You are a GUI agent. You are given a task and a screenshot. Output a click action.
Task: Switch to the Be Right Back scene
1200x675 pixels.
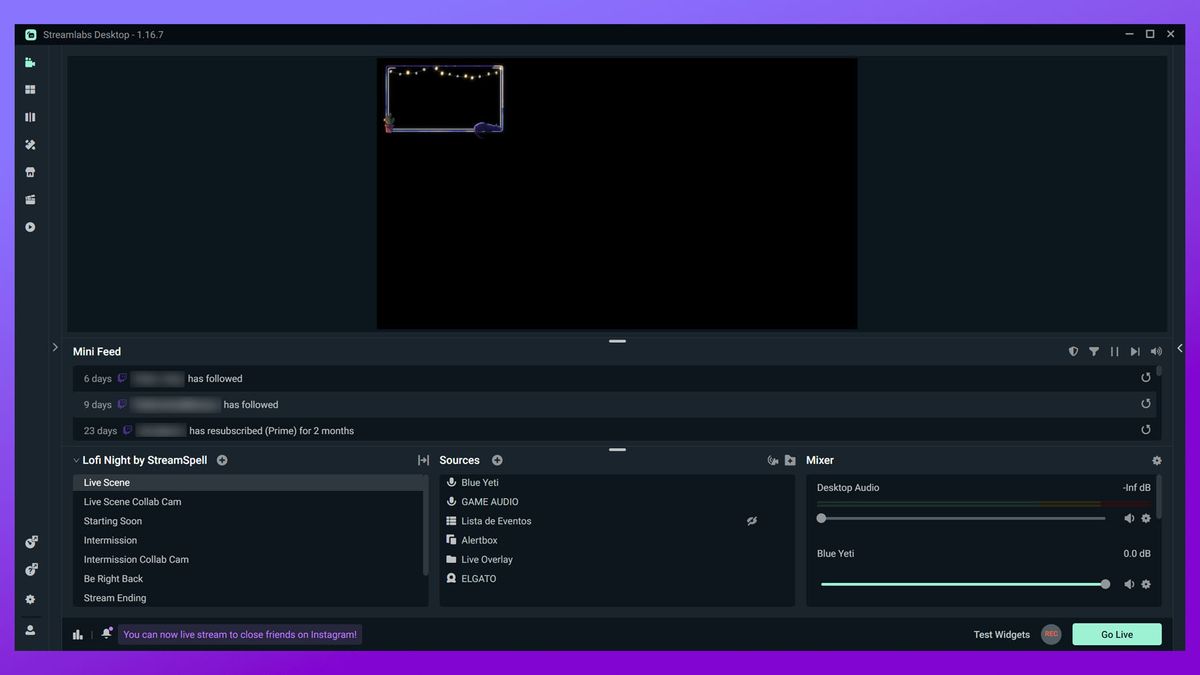113,578
